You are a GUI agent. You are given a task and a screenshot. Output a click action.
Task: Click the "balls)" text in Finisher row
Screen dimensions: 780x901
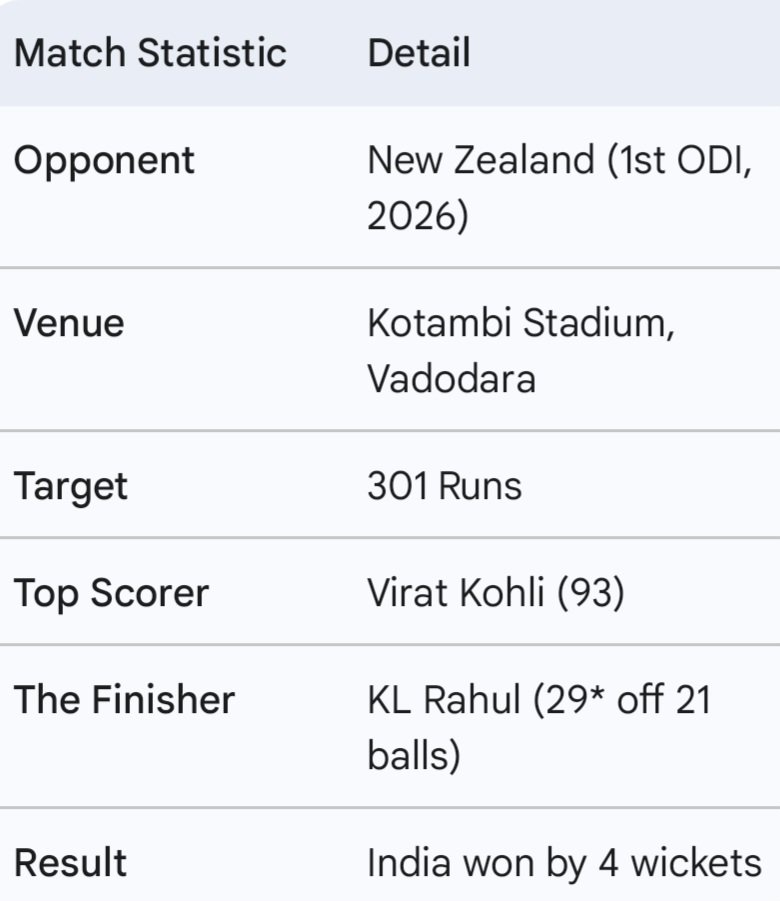coord(413,756)
